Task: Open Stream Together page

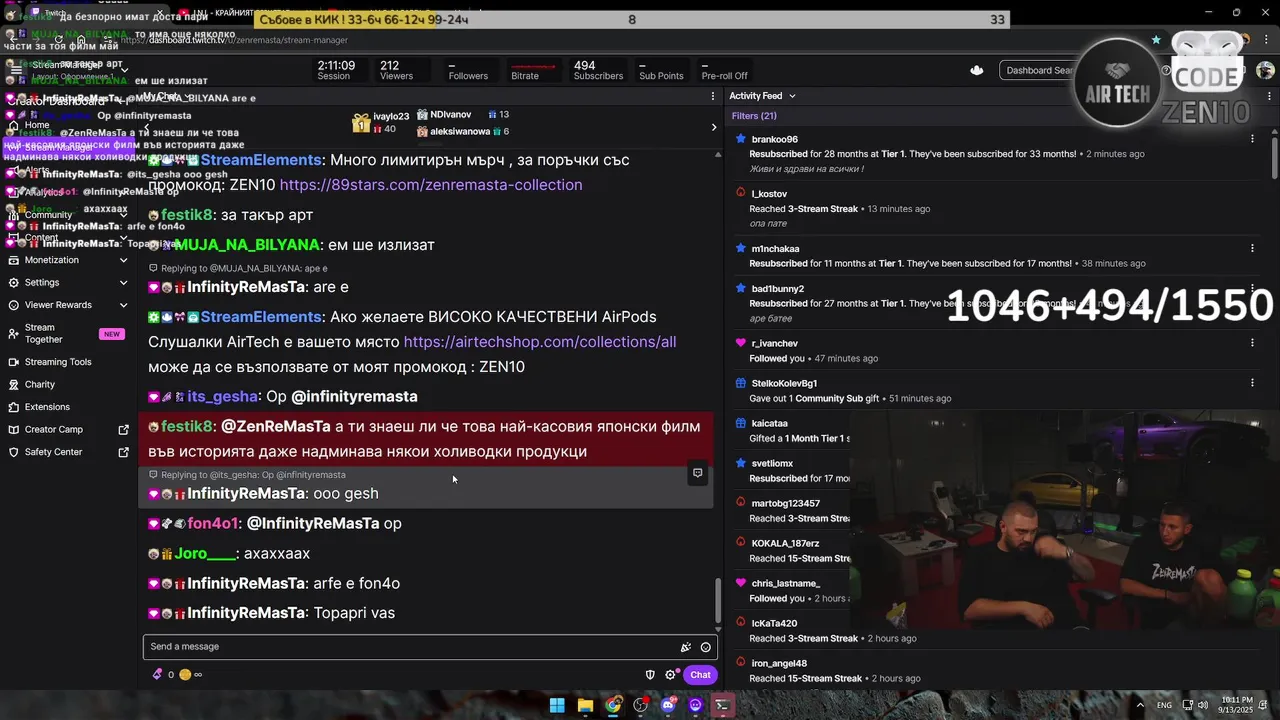Action: click(67, 334)
